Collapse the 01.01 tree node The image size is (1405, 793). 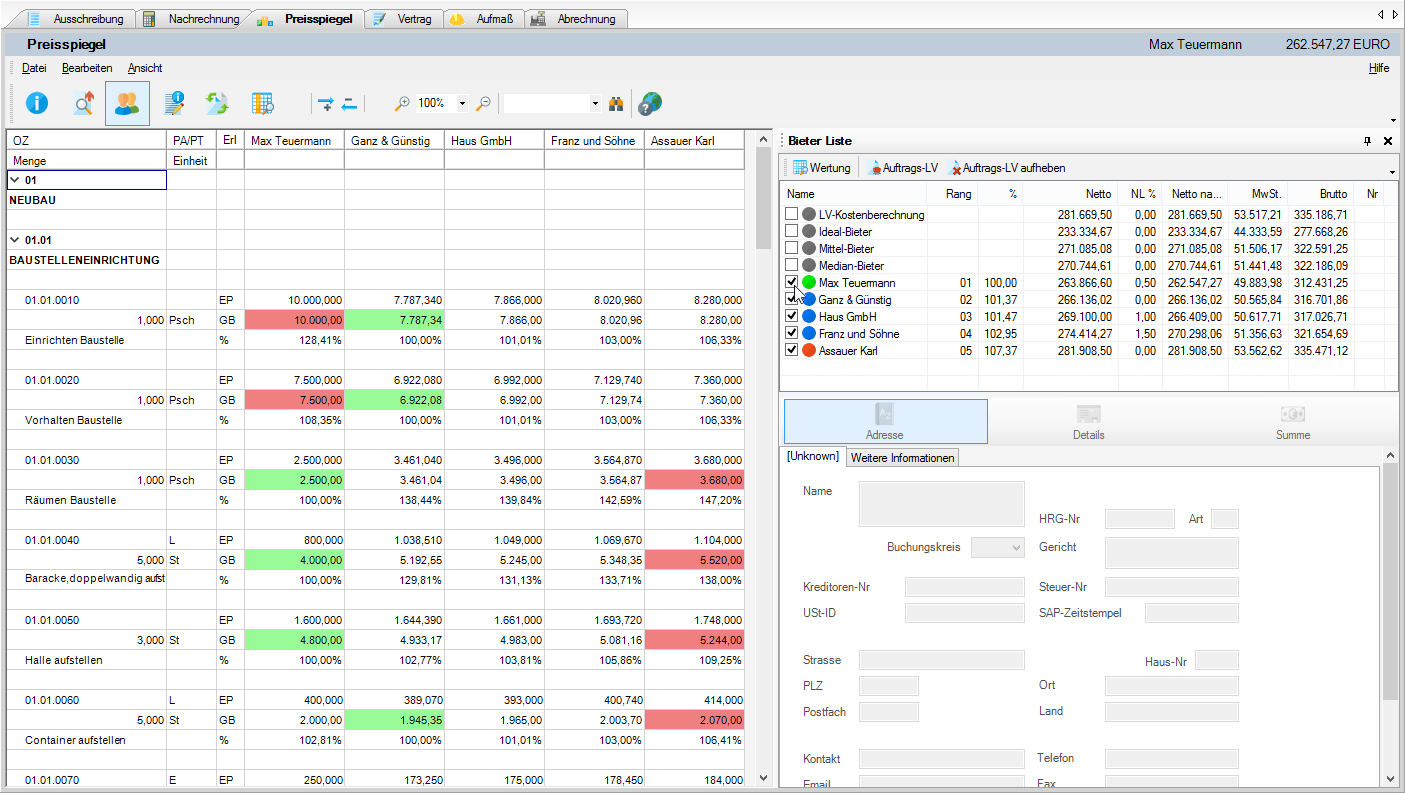tap(15, 240)
